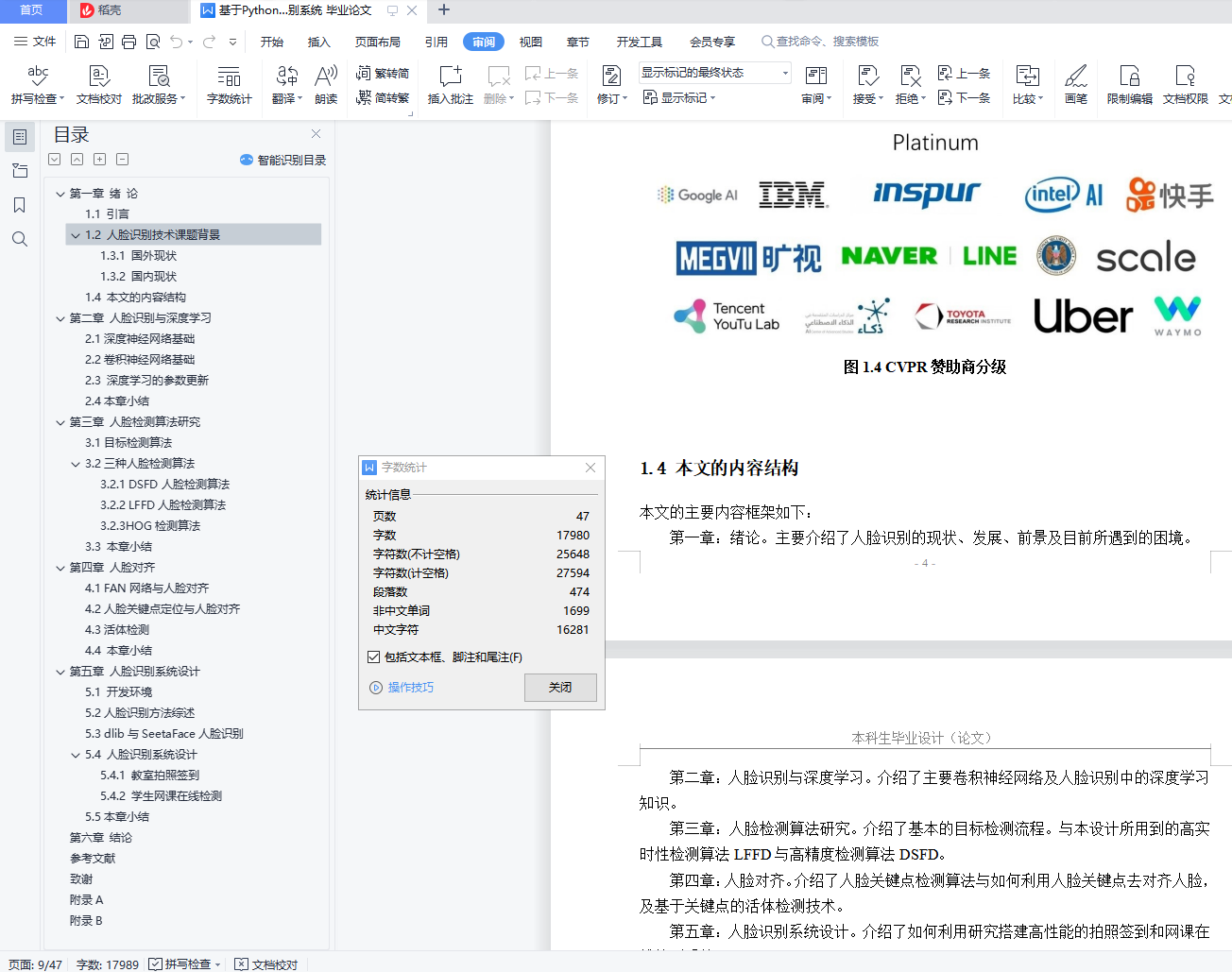Click the 字数: 17989 status bar entry
1232x972 pixels.
108,964
